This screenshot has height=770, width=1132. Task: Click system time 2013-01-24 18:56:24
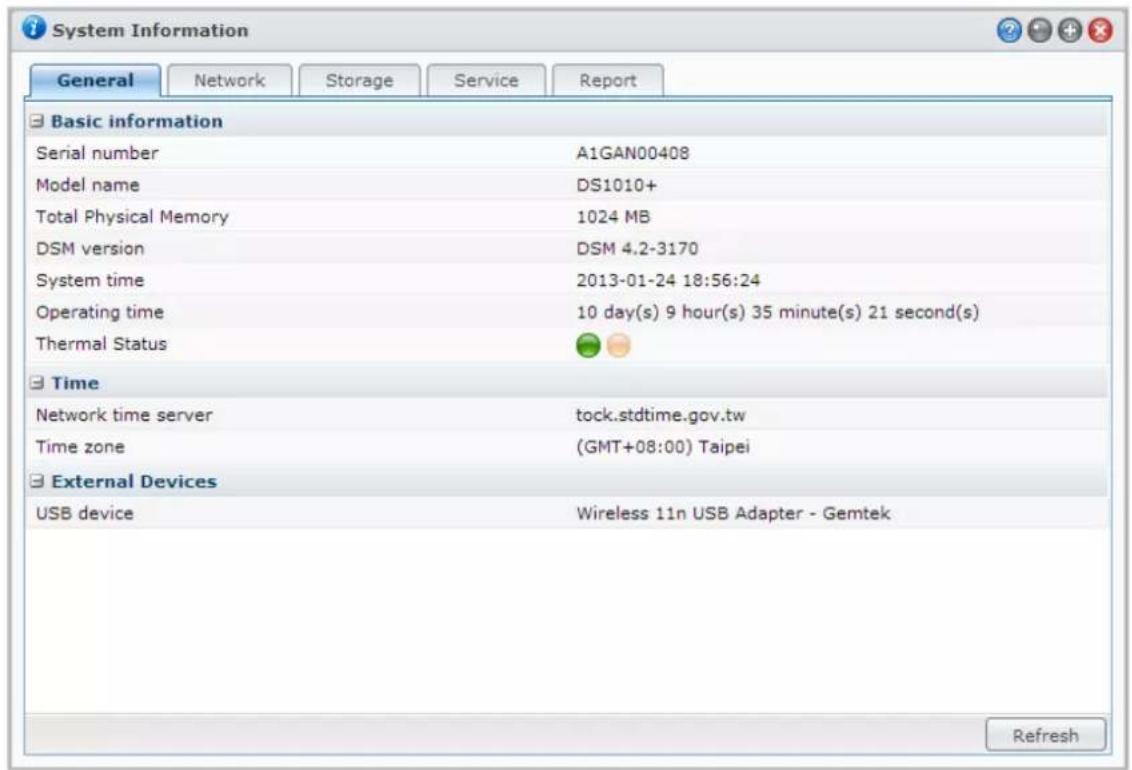click(x=668, y=280)
